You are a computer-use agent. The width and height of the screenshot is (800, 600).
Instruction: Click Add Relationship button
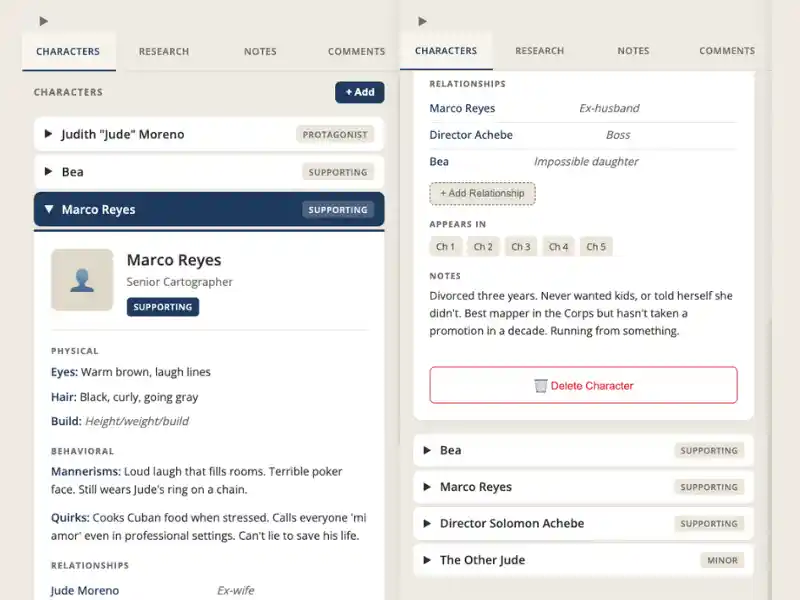482,193
